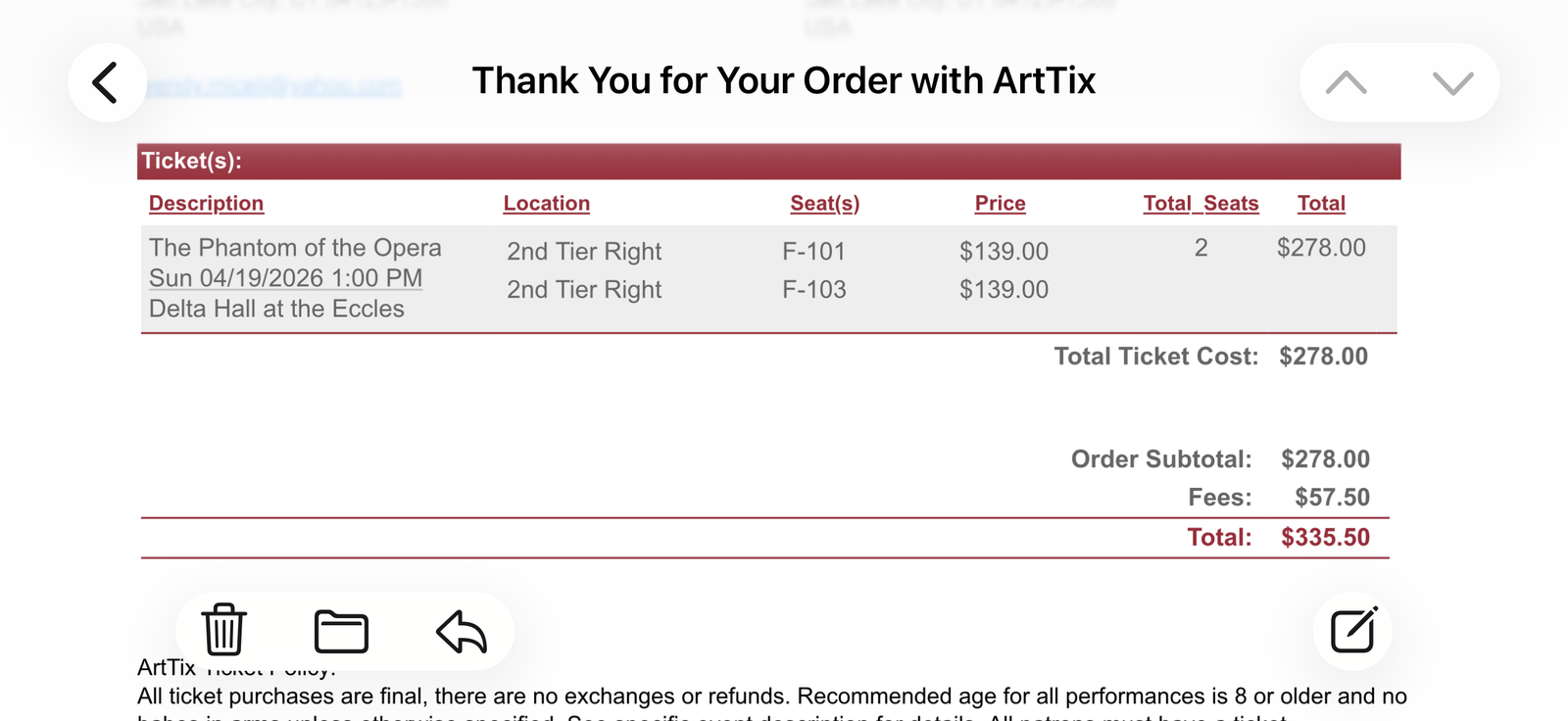
Task: Open the blurred email address link
Action: [x=273, y=87]
